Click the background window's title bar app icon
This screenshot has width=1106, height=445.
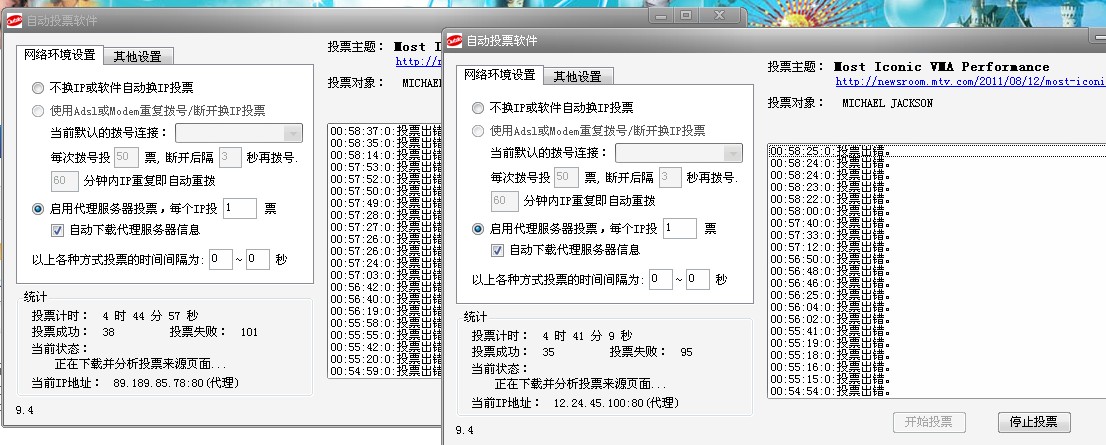12,18
